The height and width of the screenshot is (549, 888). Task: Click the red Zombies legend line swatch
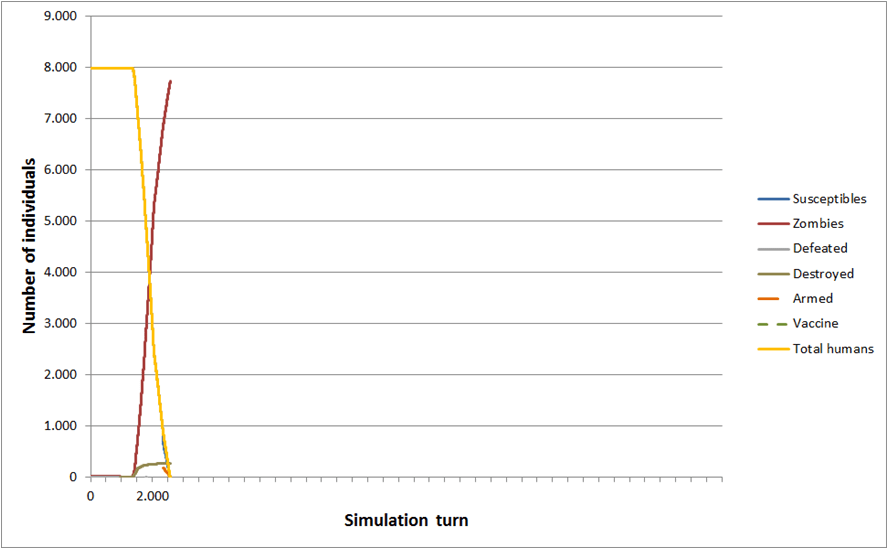coord(770,224)
